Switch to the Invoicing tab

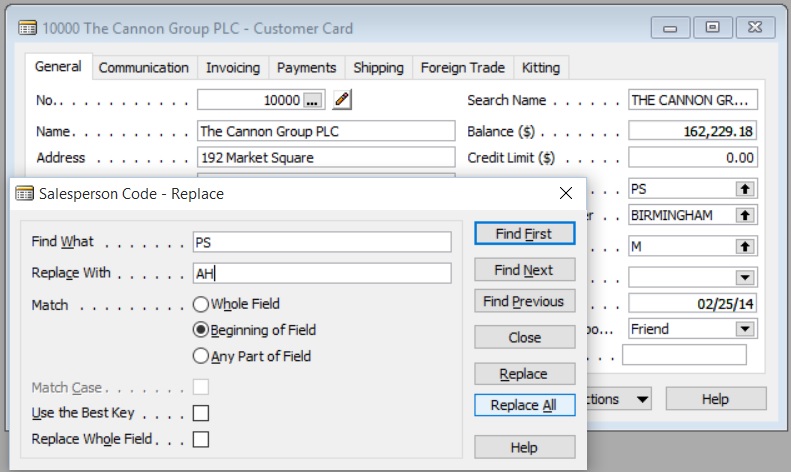(233, 68)
